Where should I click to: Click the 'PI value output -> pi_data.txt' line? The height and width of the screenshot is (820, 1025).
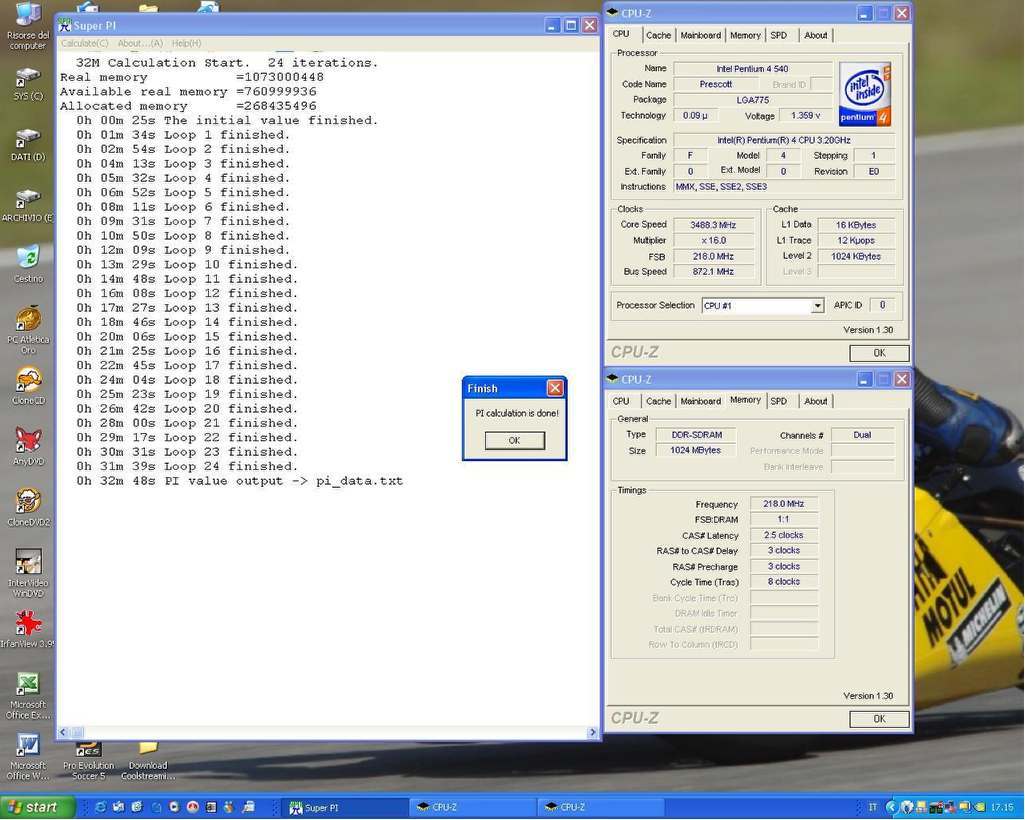[x=239, y=481]
